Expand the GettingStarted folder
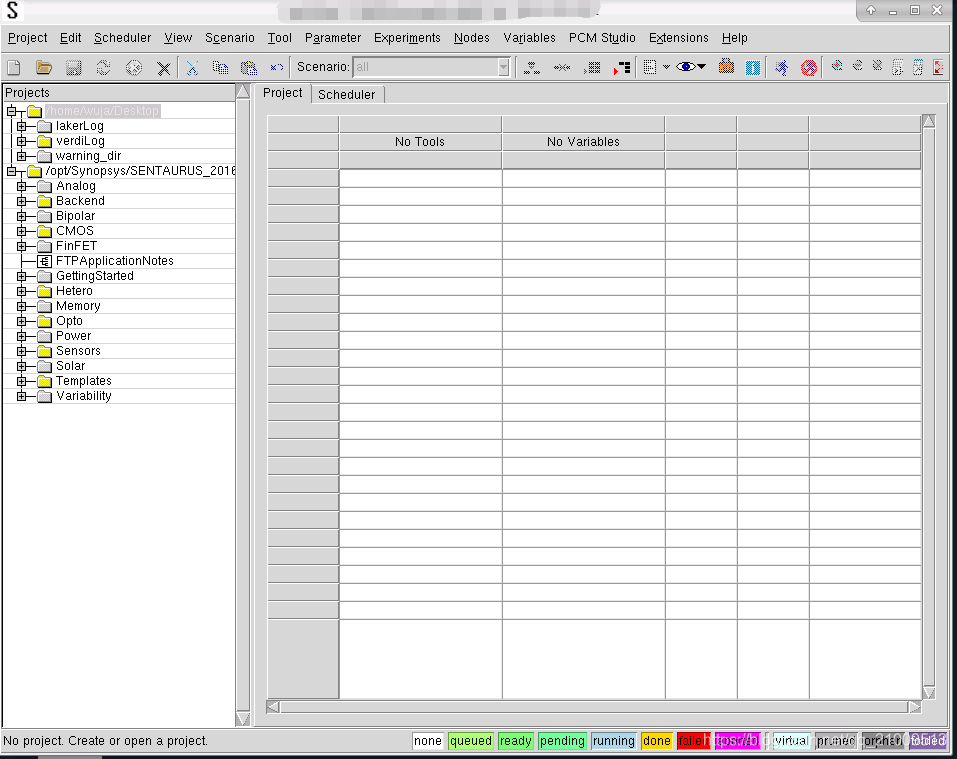The width and height of the screenshot is (957, 759). pyautogui.click(x=21, y=276)
